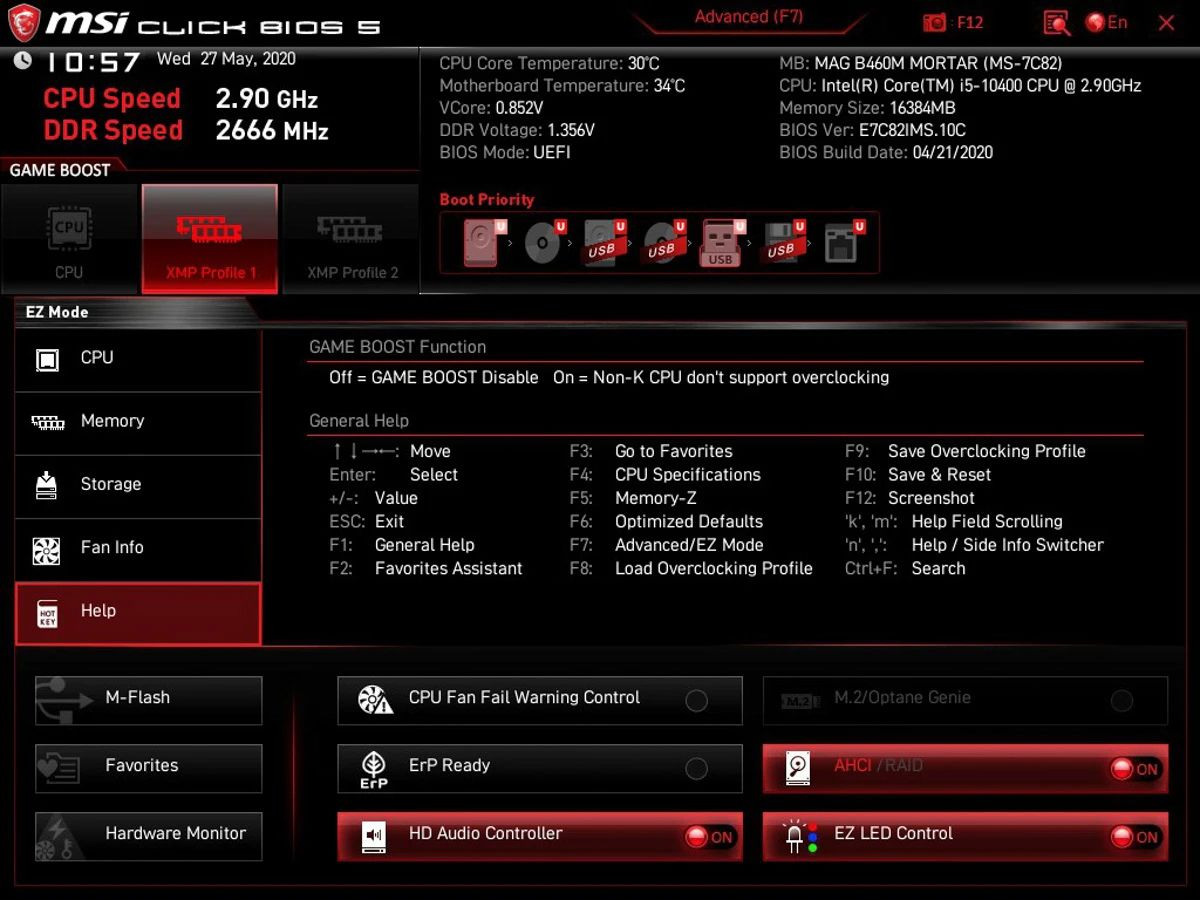Image resolution: width=1200 pixels, height=900 pixels.
Task: Close the BIOS with the X button
Action: tap(1166, 22)
